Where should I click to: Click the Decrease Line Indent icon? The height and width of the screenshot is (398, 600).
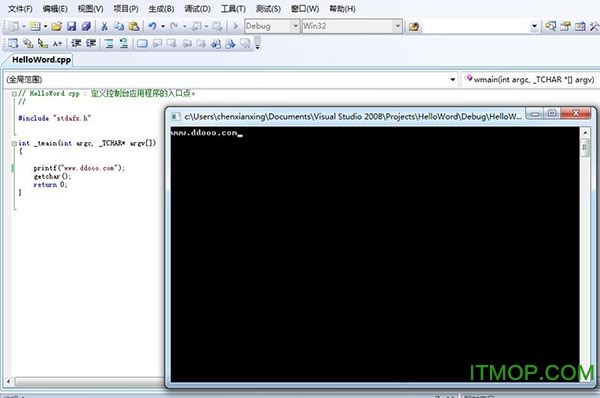click(x=76, y=44)
